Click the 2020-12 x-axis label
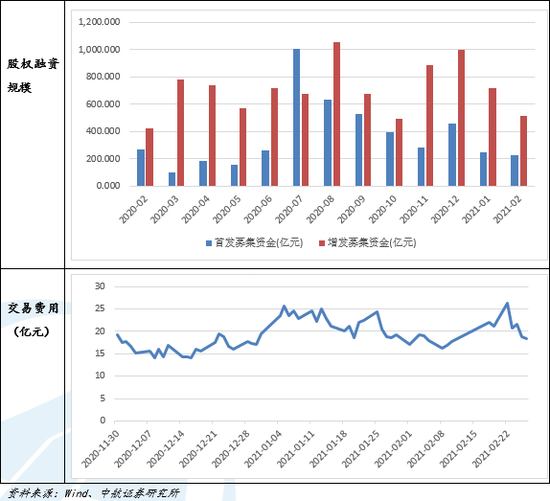Screen dimensions: 550x501 point(445,209)
